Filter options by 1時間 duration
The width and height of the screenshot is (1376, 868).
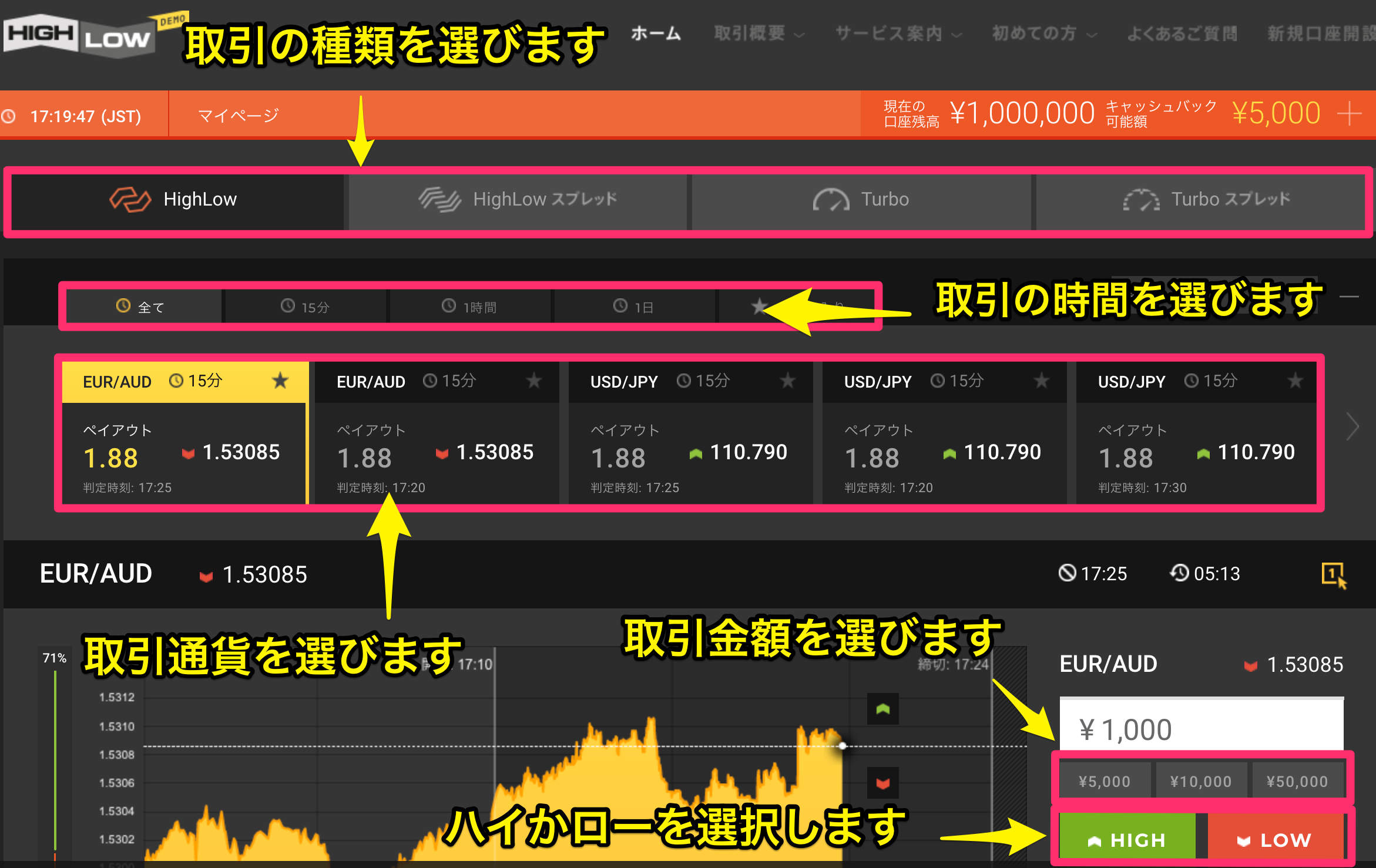(469, 307)
